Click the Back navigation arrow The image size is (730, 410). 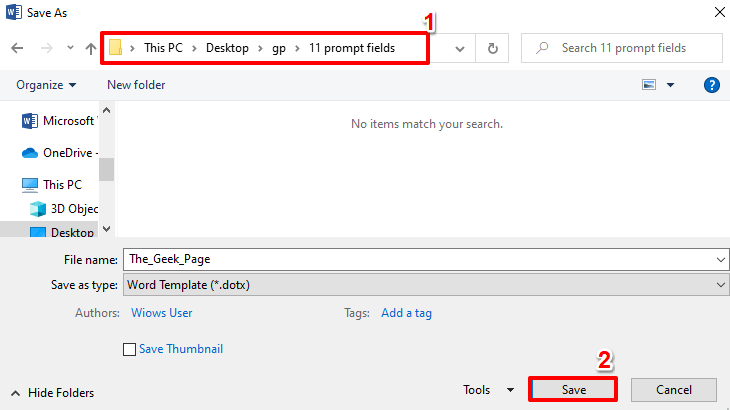[17, 48]
